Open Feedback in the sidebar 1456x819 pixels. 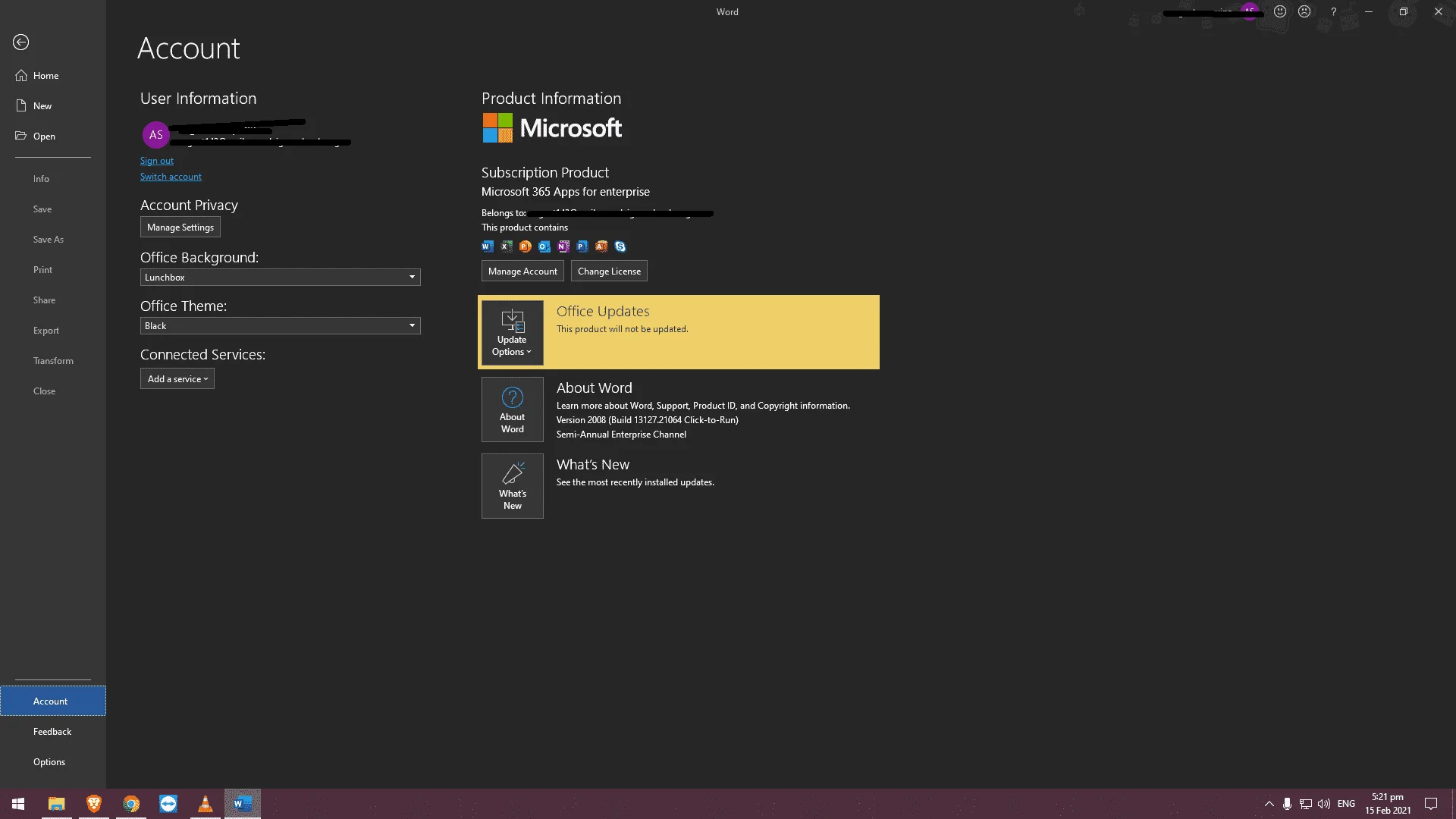[53, 732]
